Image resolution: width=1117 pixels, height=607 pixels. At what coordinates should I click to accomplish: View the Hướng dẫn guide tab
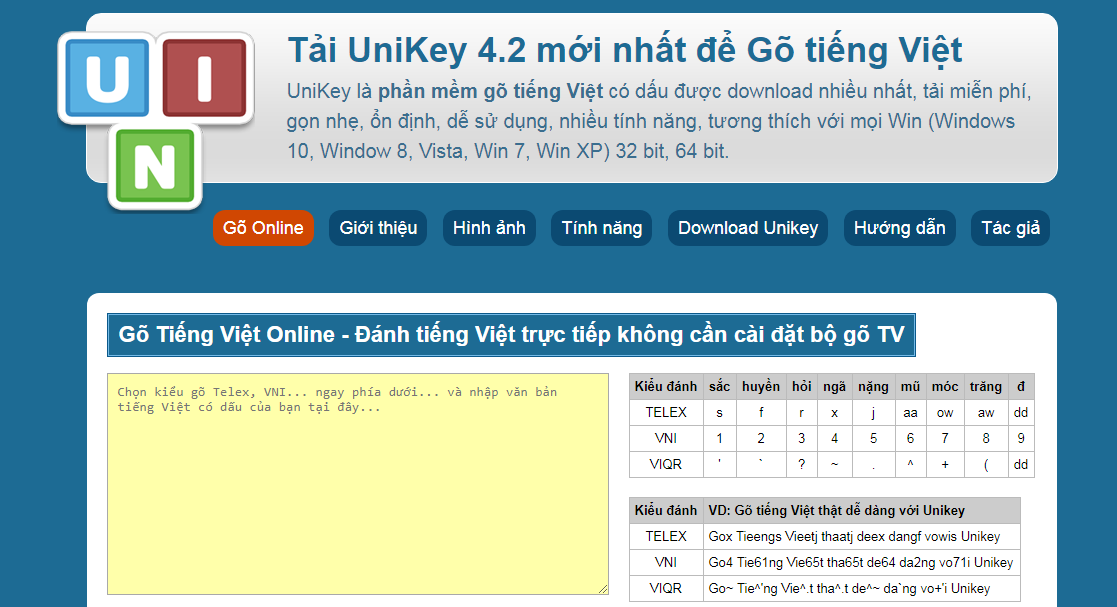(x=900, y=228)
